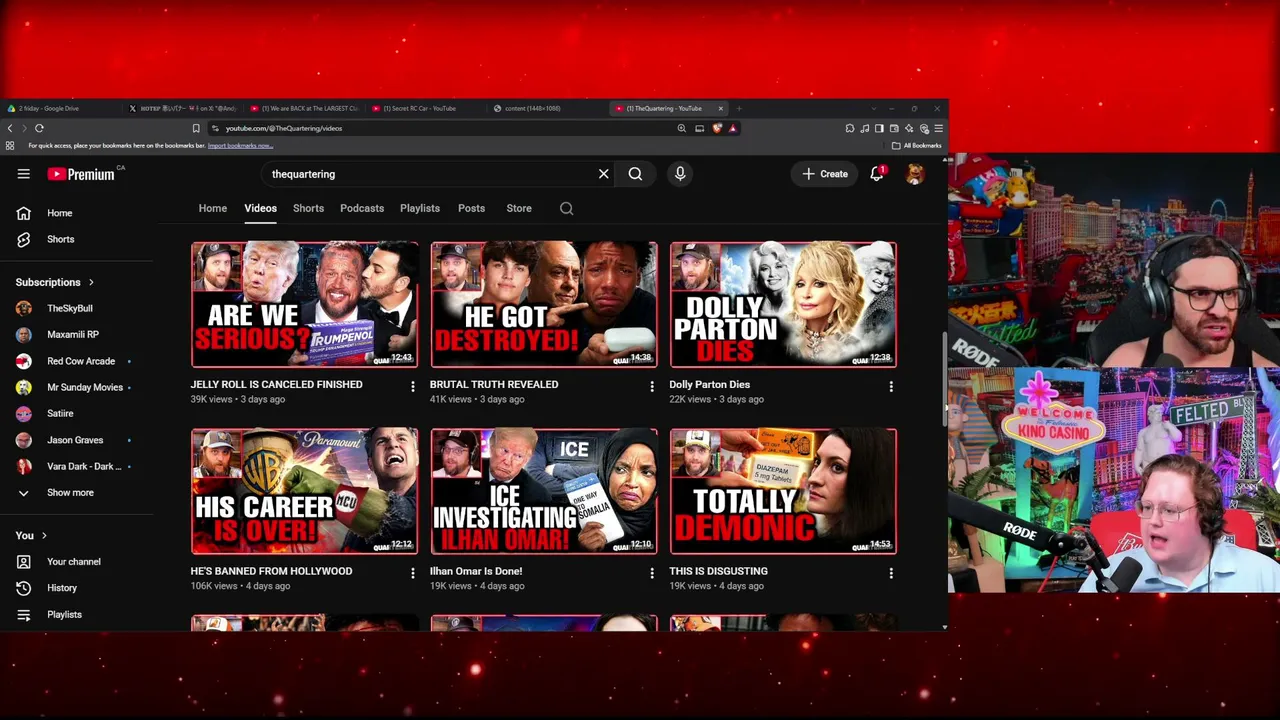
Task: Open options for Ilhan Omar is Done video
Action: (x=652, y=573)
